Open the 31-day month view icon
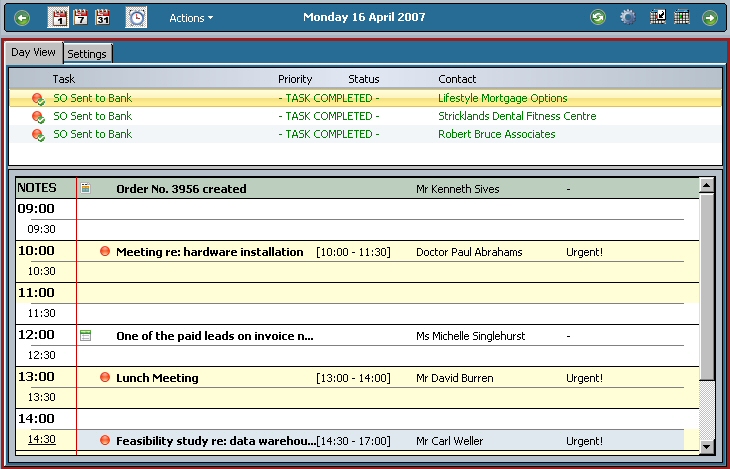 pyautogui.click(x=103, y=17)
